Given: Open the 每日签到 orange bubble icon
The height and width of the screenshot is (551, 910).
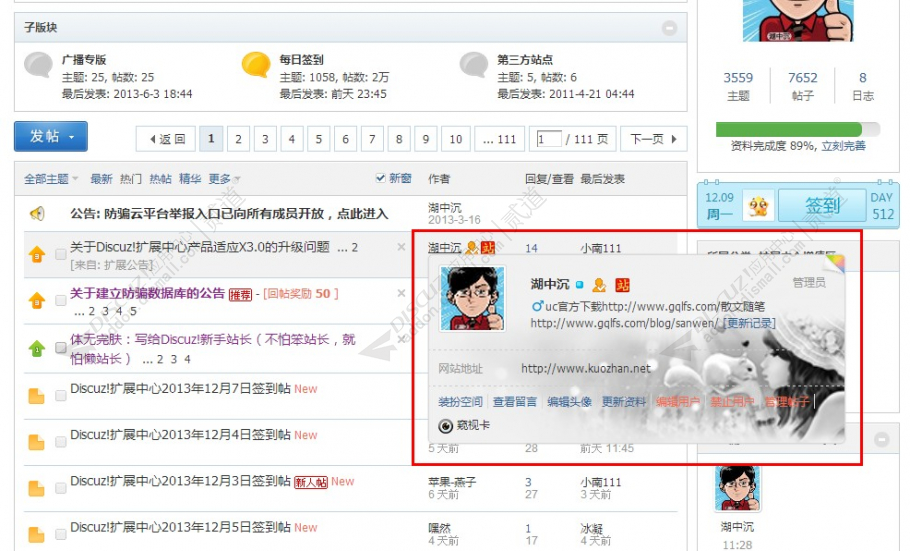Looking at the screenshot, I should click(256, 64).
